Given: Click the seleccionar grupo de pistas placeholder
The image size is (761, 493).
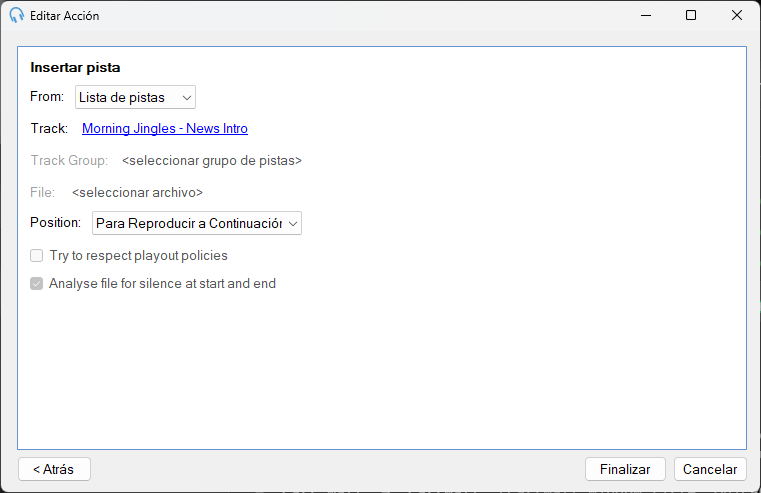Looking at the screenshot, I should coord(212,161).
